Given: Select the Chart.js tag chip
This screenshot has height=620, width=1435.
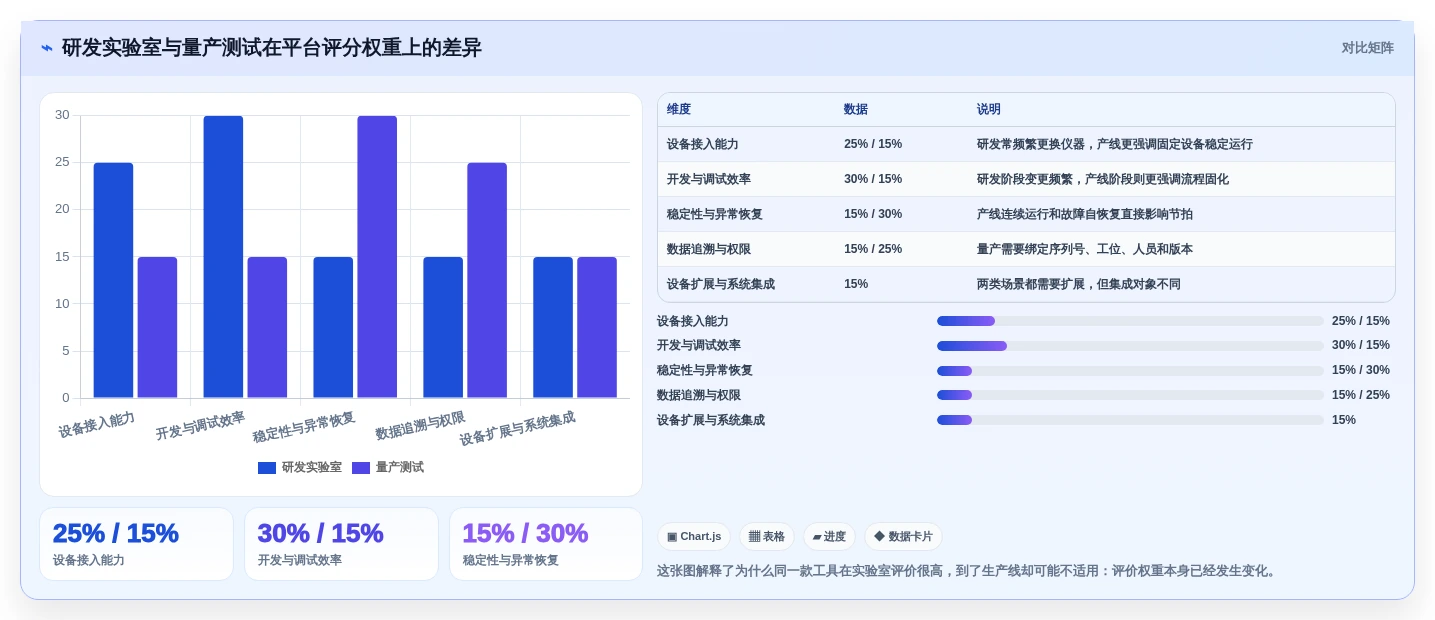Looking at the screenshot, I should point(694,537).
